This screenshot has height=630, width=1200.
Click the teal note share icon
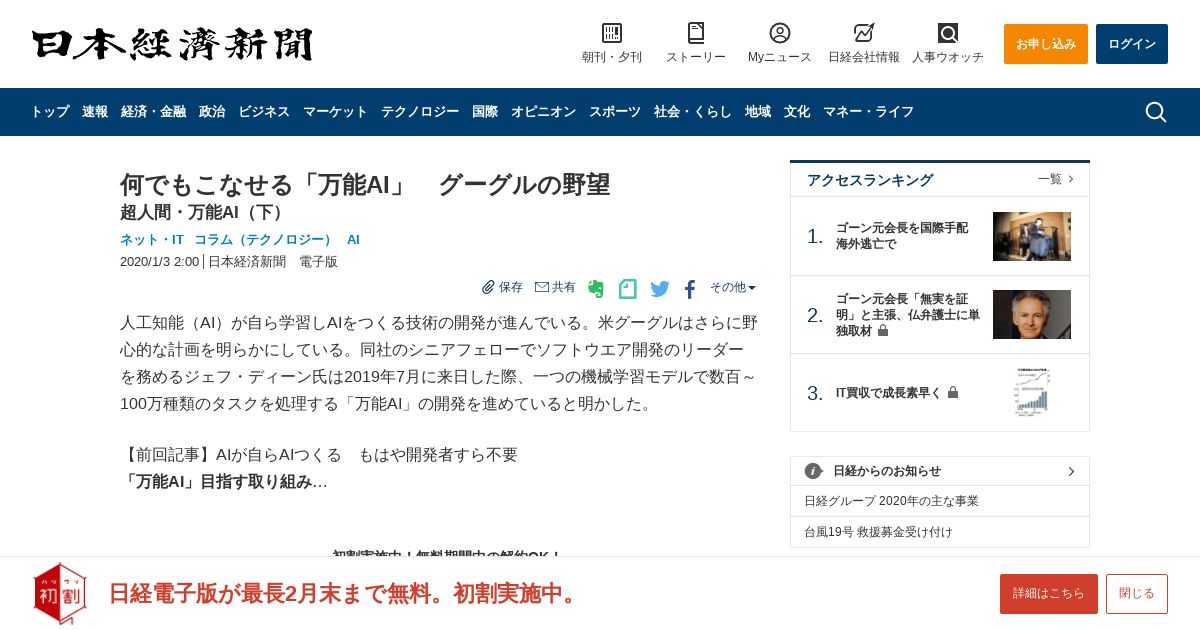tap(628, 289)
